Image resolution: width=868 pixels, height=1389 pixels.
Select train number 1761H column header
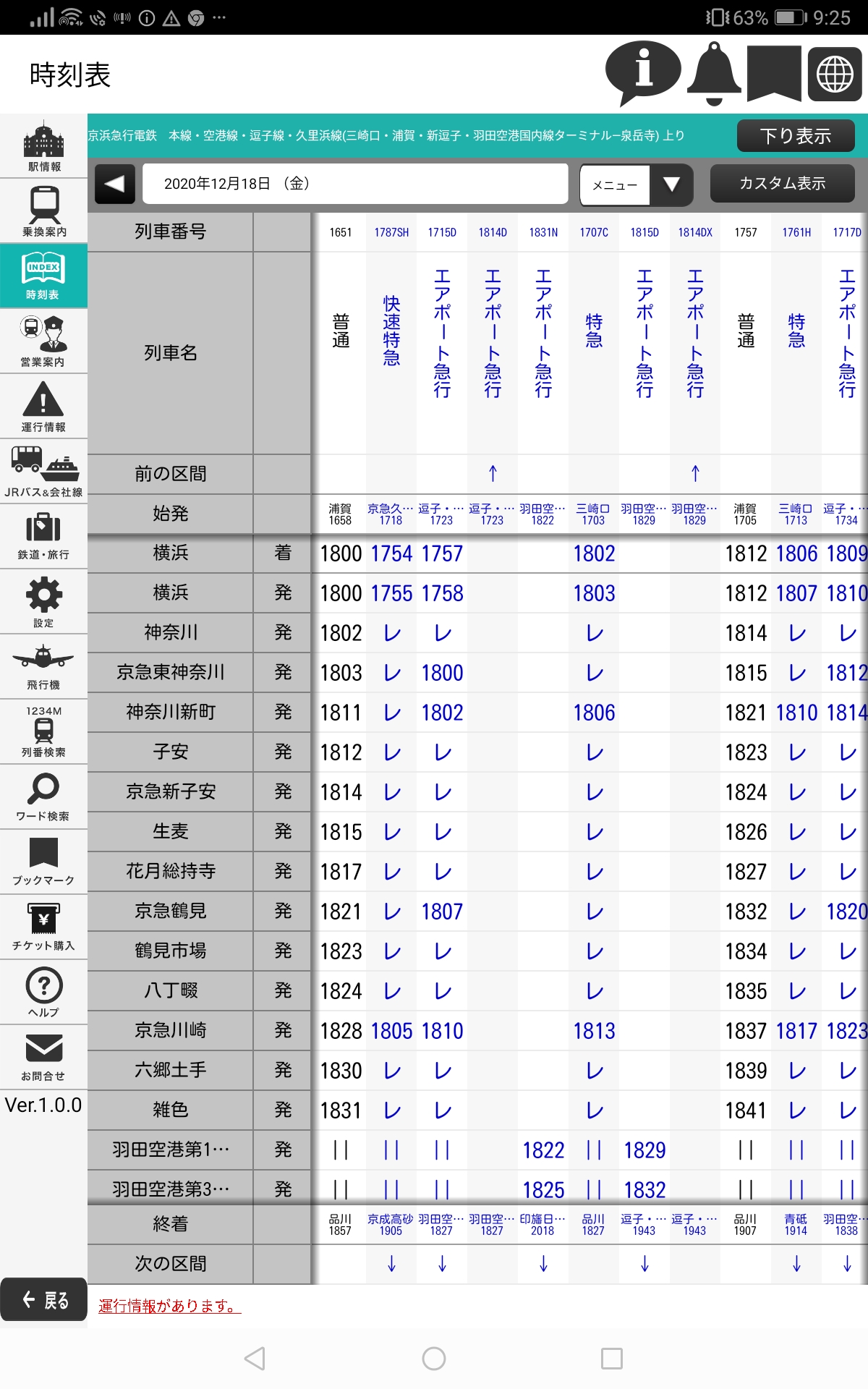click(796, 232)
